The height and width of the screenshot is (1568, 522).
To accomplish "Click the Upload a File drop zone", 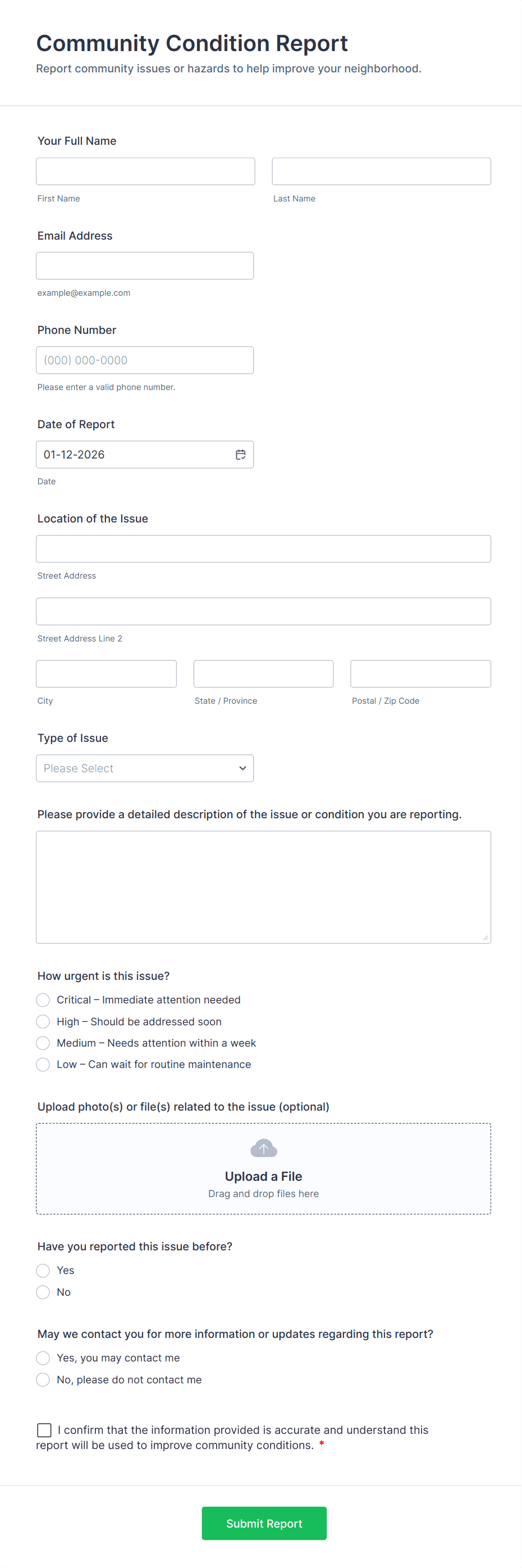I will (263, 1168).
